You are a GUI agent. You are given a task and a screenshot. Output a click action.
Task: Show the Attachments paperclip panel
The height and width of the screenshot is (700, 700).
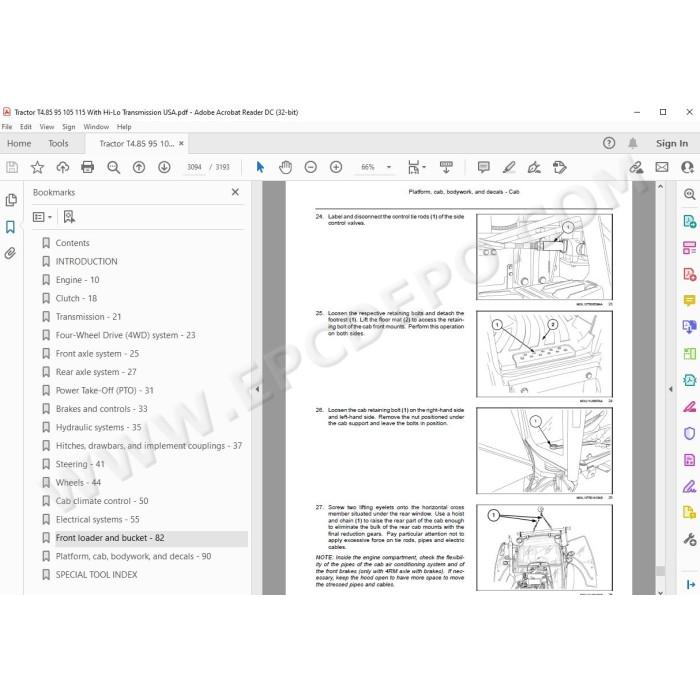[10, 254]
